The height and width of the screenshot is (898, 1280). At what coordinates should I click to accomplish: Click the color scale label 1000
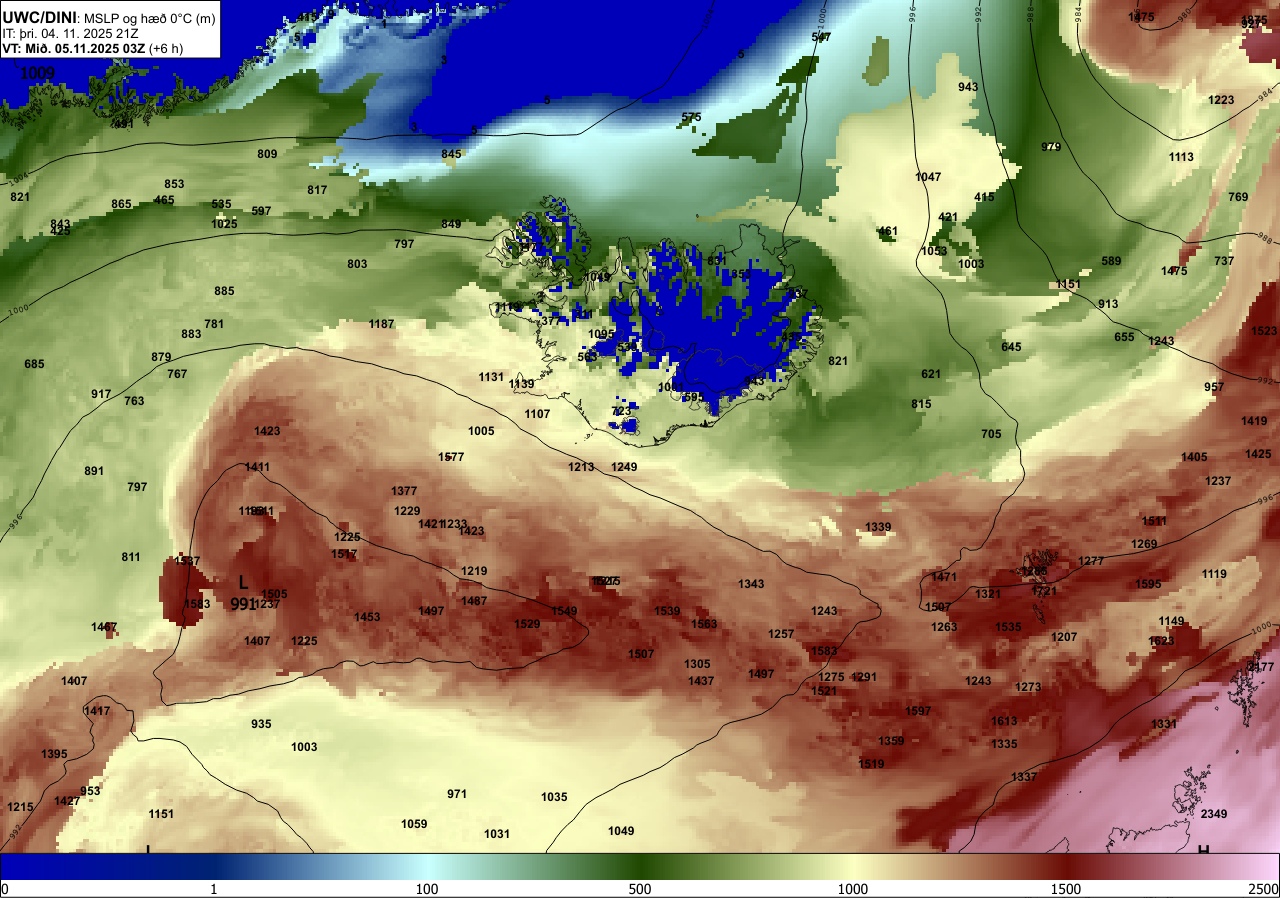(x=853, y=889)
